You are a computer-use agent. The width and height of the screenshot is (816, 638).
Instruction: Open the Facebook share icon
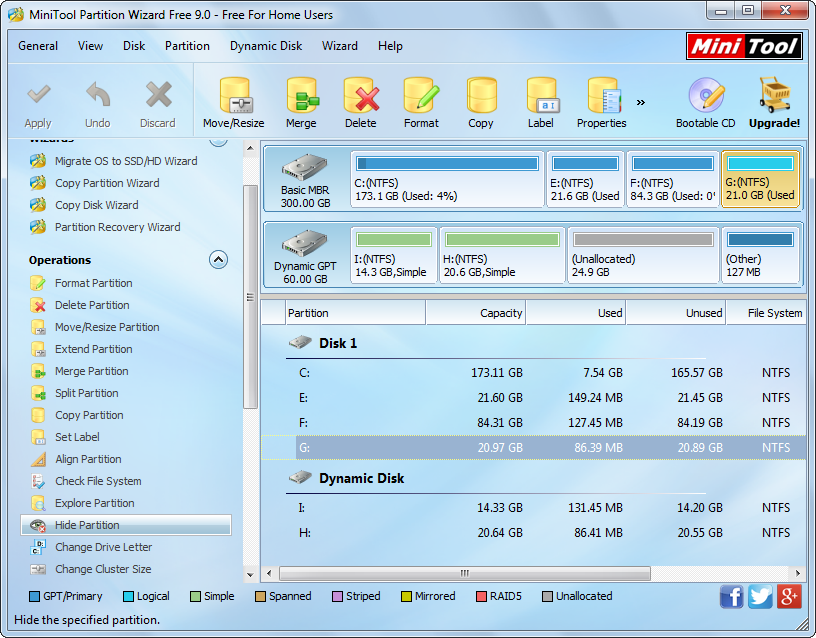point(731,596)
